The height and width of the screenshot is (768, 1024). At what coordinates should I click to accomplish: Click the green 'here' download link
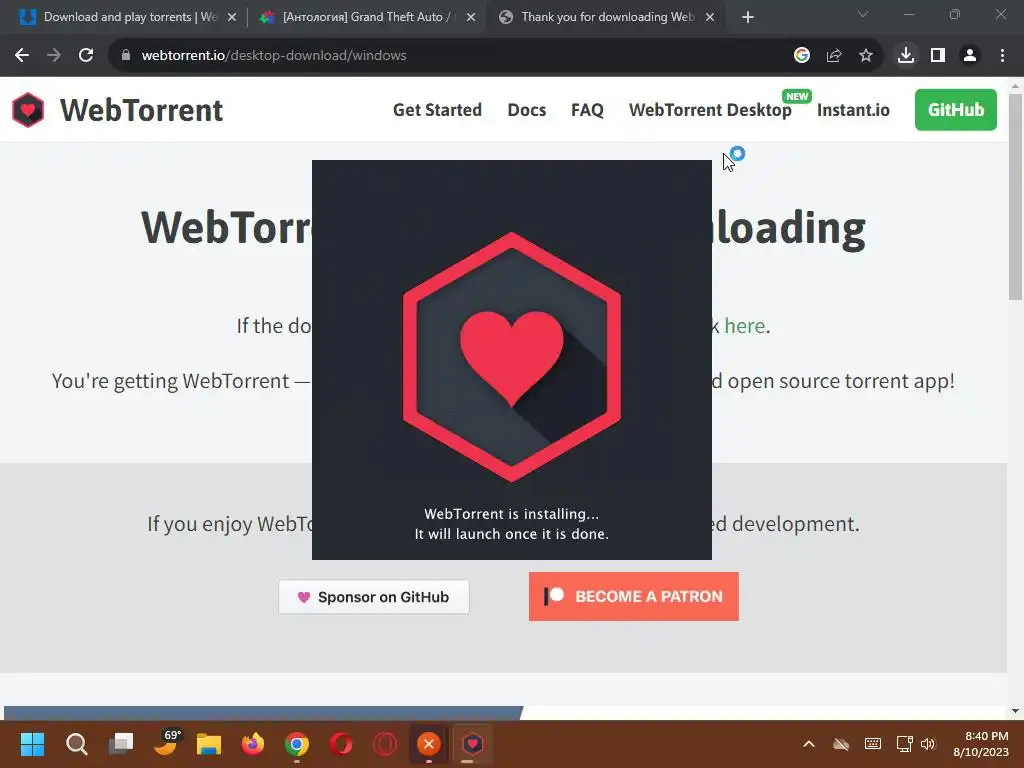pos(744,325)
